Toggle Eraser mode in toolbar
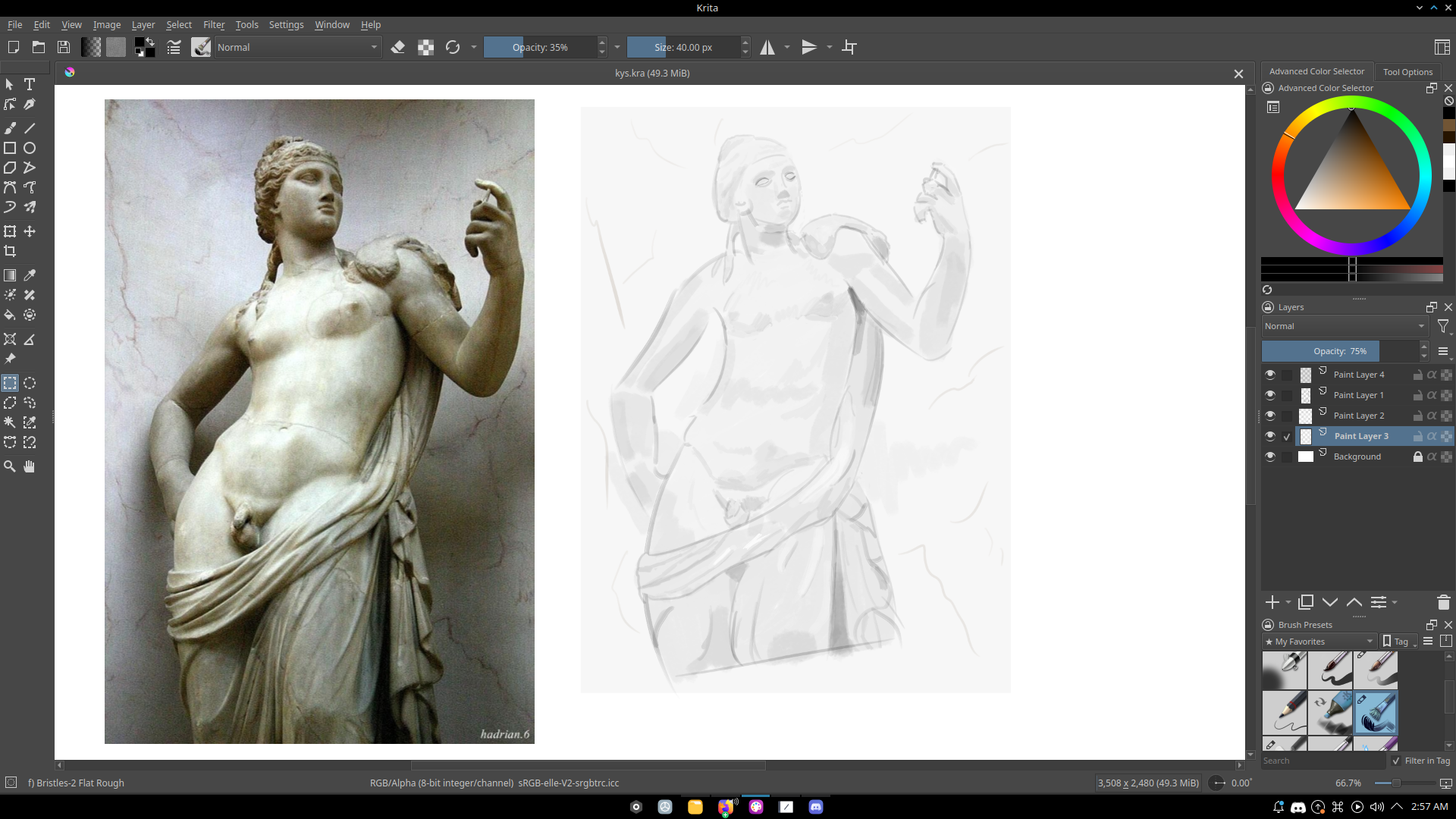This screenshot has height=819, width=1456. pyautogui.click(x=398, y=47)
